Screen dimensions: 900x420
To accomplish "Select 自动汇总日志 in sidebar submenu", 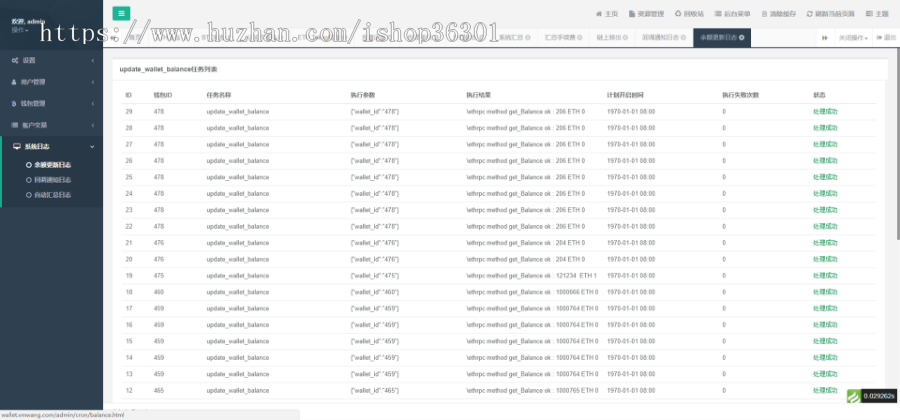I will [x=51, y=194].
